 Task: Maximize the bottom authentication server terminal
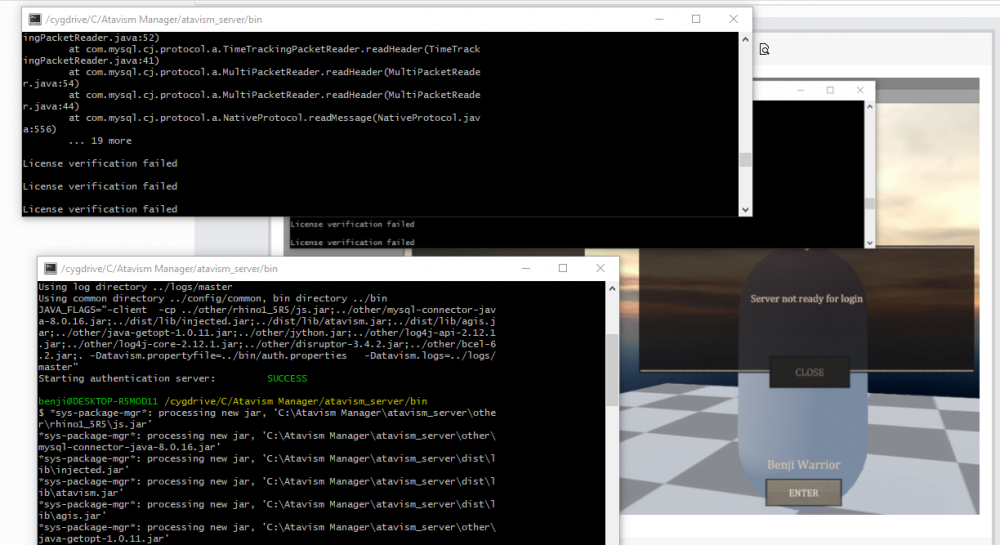pyautogui.click(x=562, y=269)
